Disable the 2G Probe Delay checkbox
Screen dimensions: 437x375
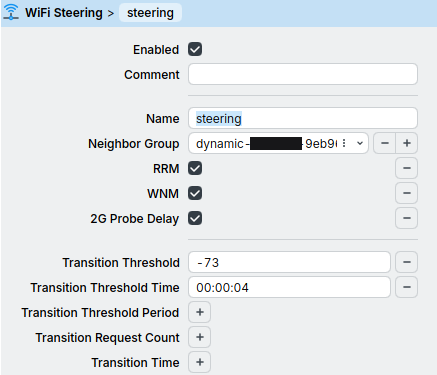tap(195, 219)
